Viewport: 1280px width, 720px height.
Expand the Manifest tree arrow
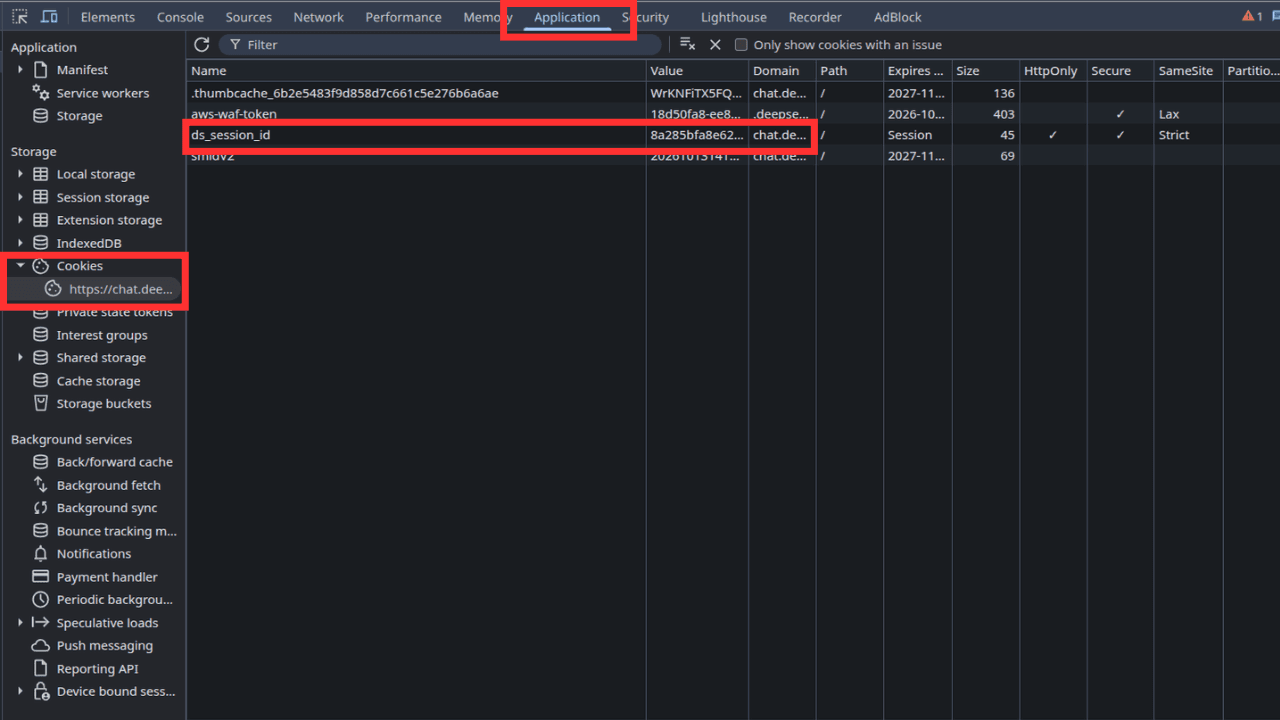click(20, 70)
